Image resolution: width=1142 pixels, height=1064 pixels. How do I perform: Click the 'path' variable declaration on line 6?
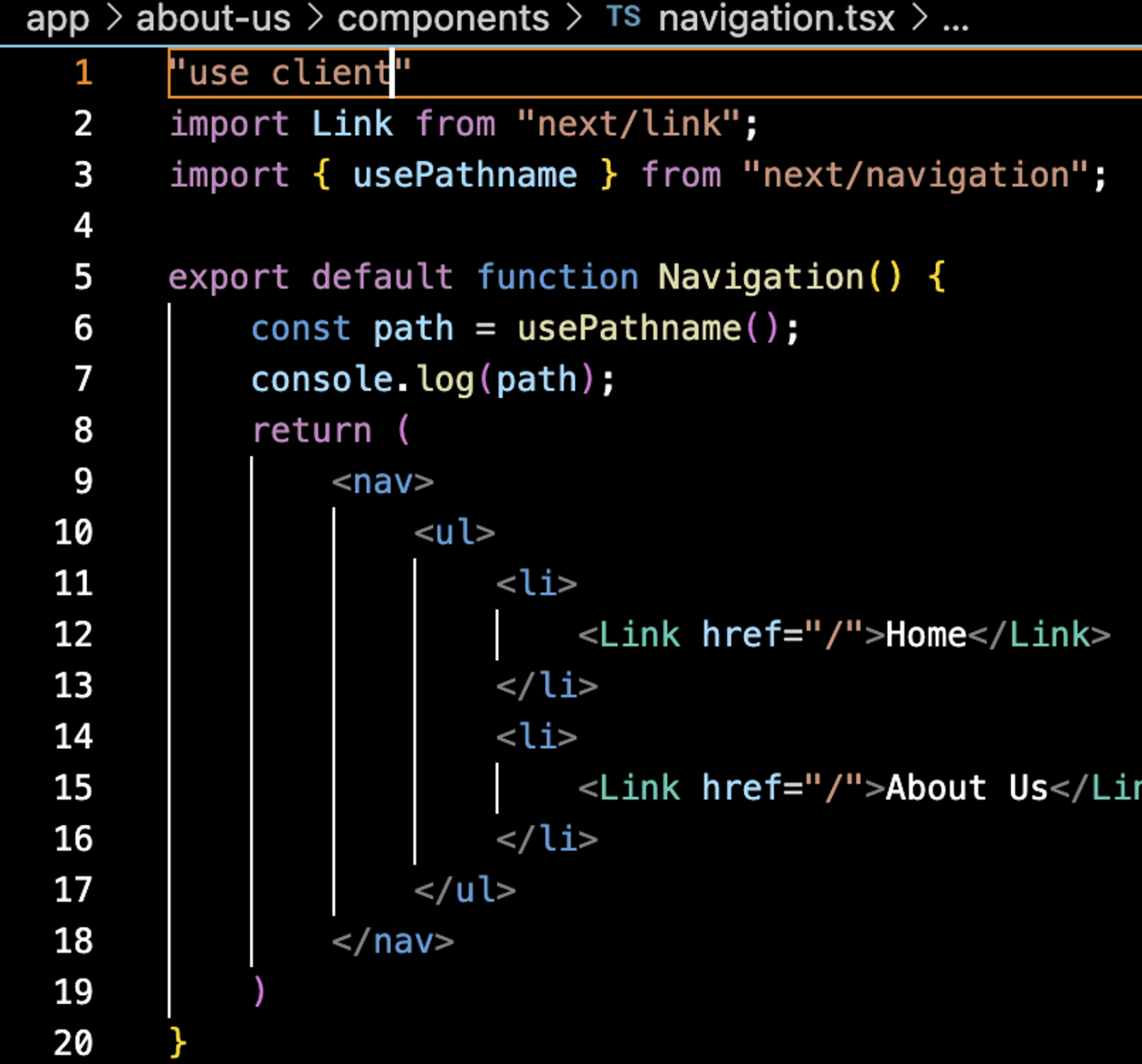click(x=414, y=329)
